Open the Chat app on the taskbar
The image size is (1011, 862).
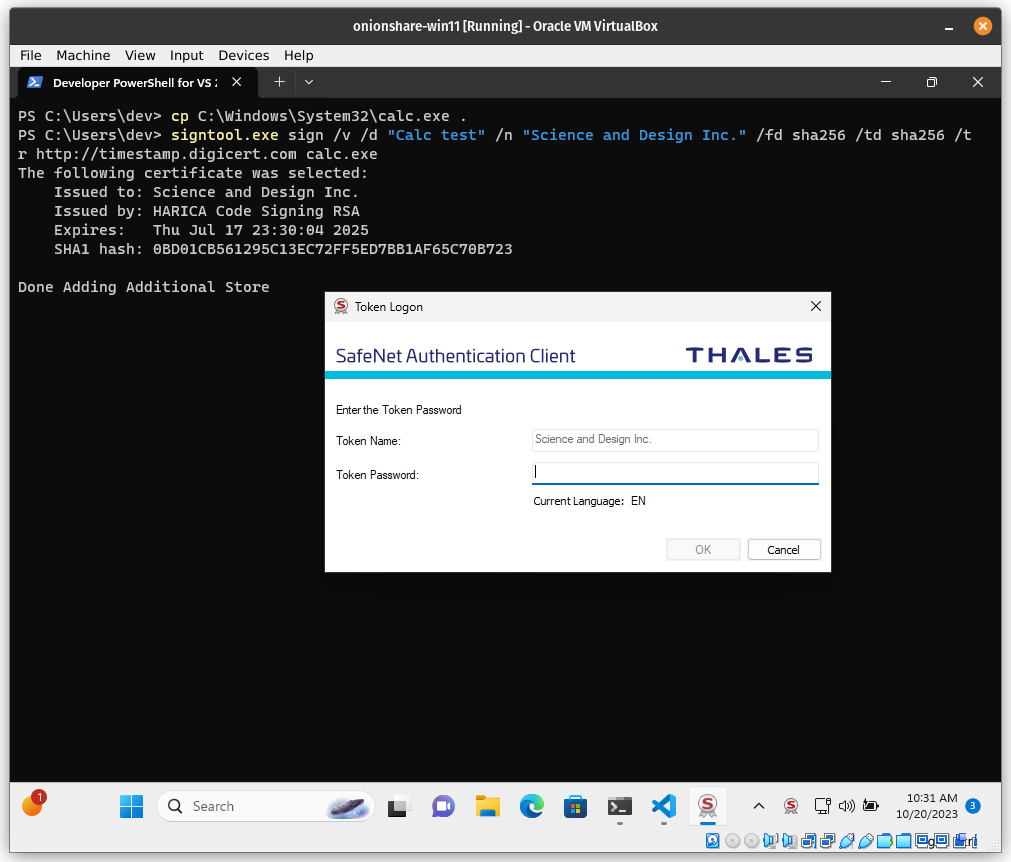[x=443, y=807]
